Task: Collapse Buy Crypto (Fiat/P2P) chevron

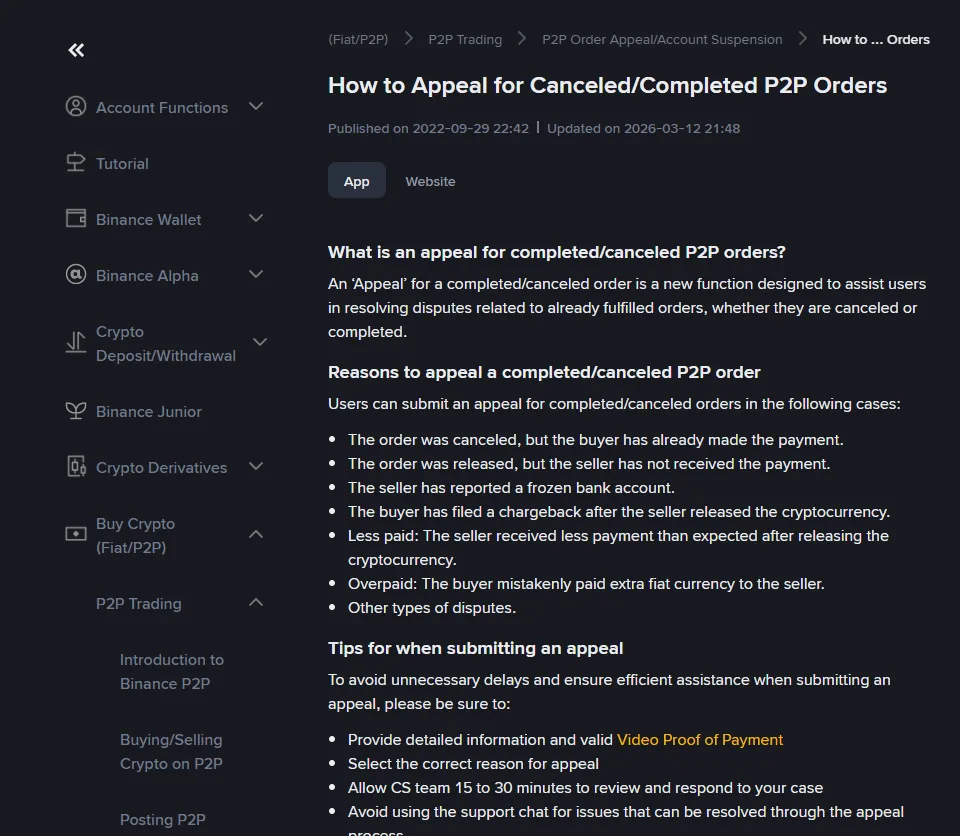Action: (x=257, y=535)
